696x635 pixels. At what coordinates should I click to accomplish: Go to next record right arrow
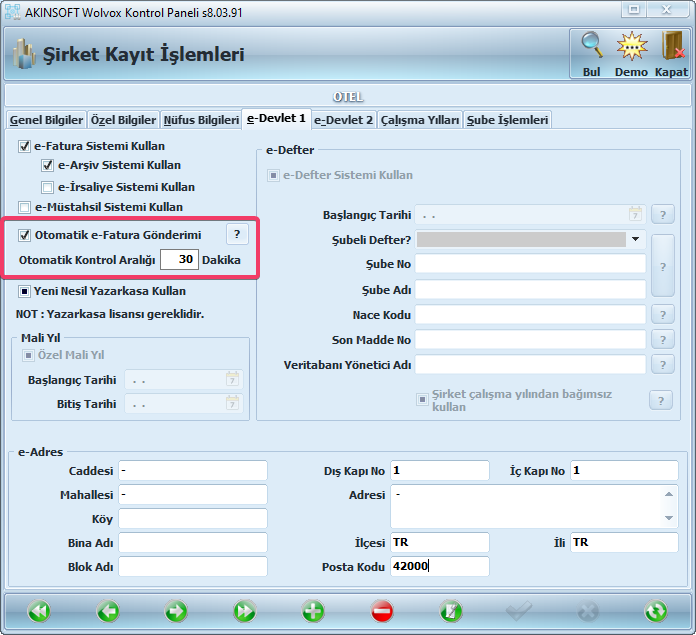(x=176, y=612)
